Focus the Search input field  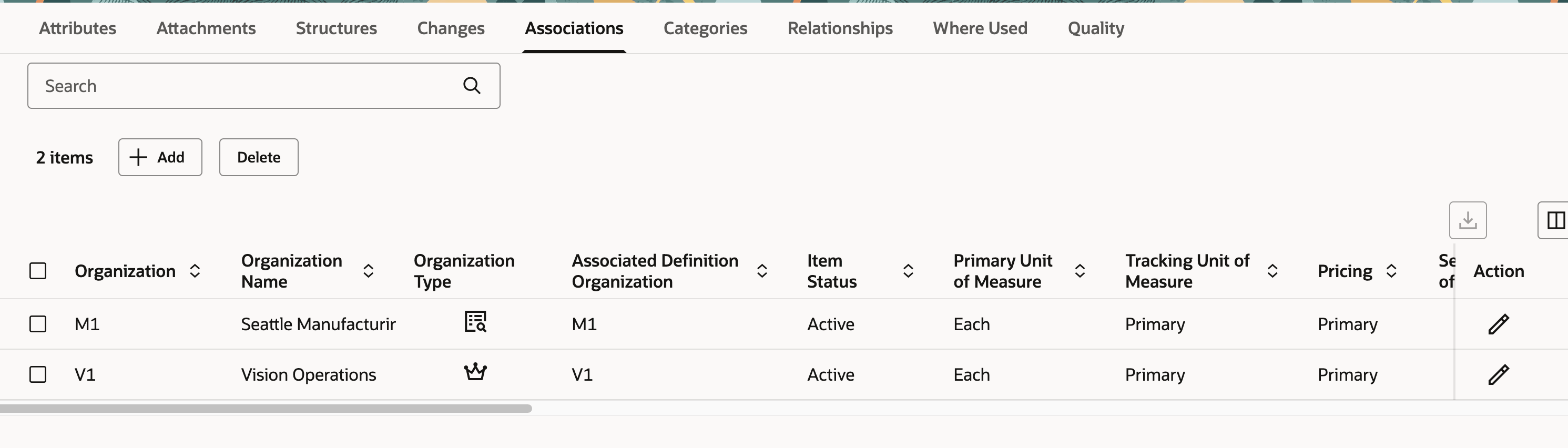243,86
